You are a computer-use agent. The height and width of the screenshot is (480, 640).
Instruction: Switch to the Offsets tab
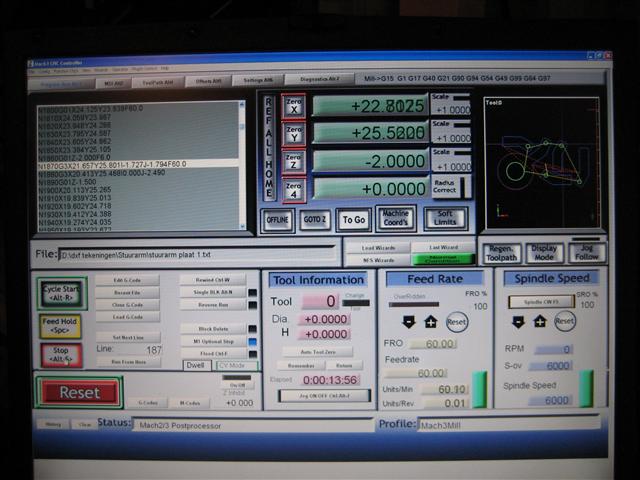209,81
